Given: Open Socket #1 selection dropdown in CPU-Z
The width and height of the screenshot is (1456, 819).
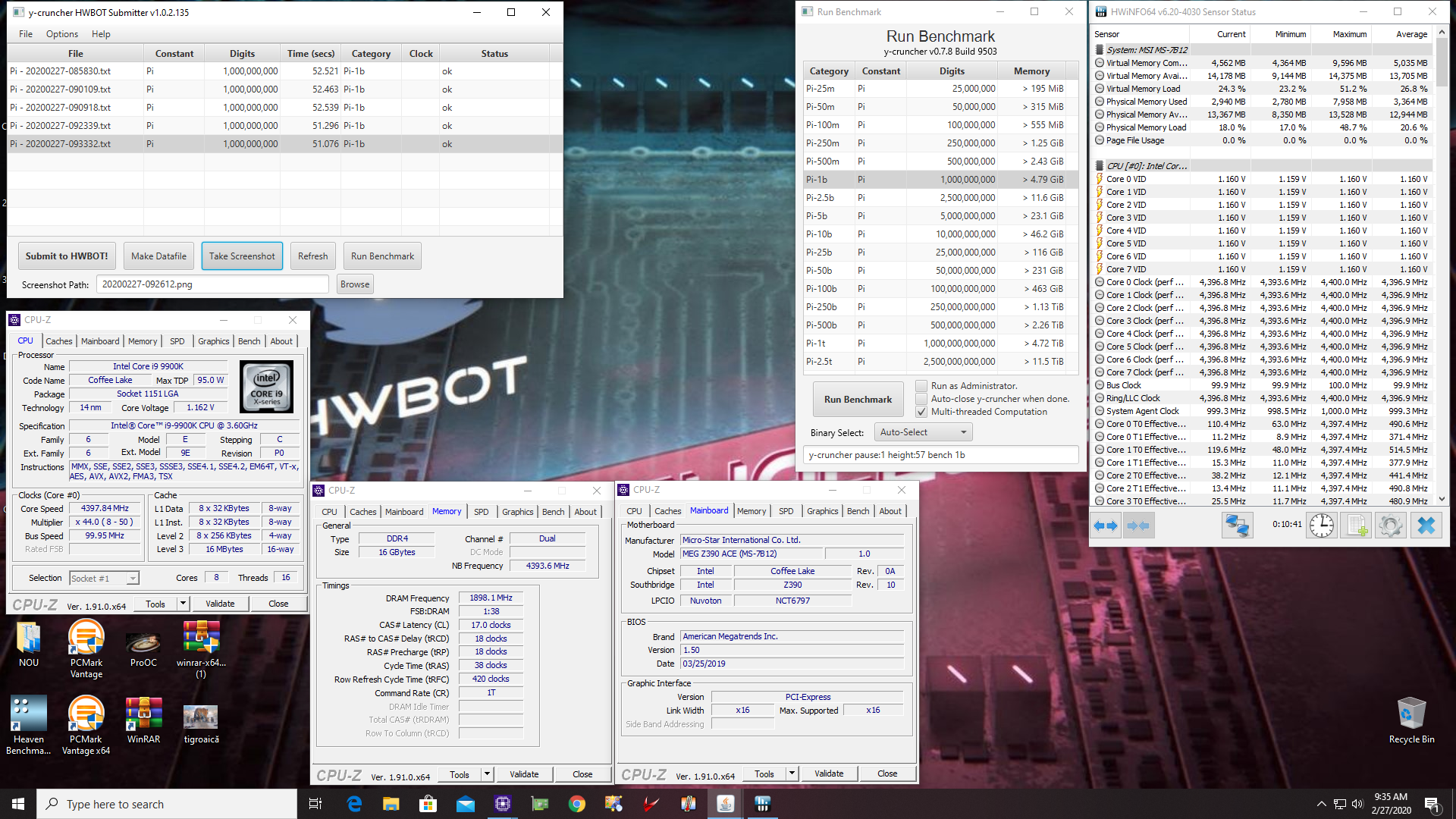Looking at the screenshot, I should point(104,579).
